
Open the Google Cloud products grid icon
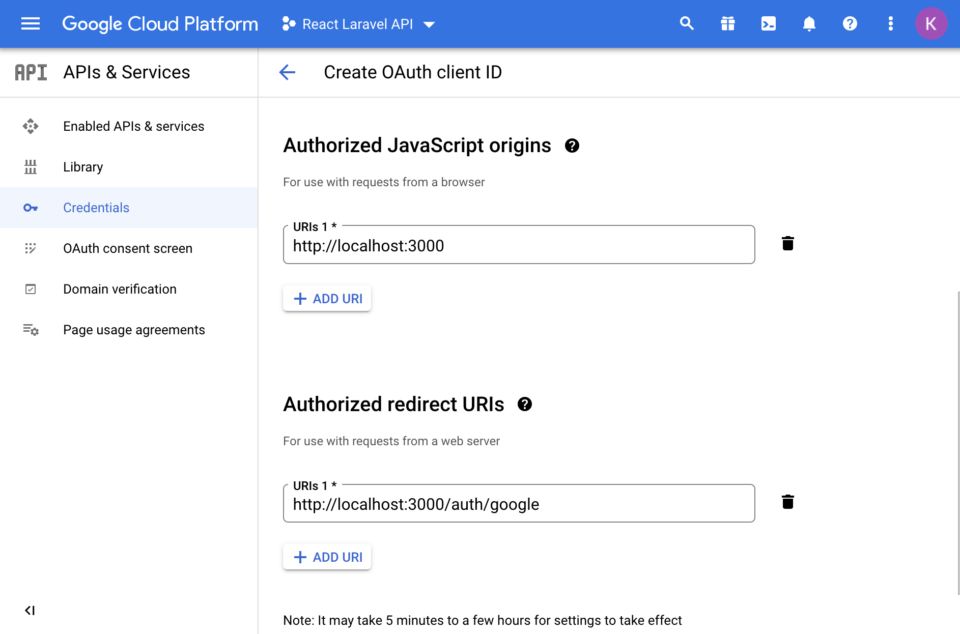pyautogui.click(x=728, y=23)
